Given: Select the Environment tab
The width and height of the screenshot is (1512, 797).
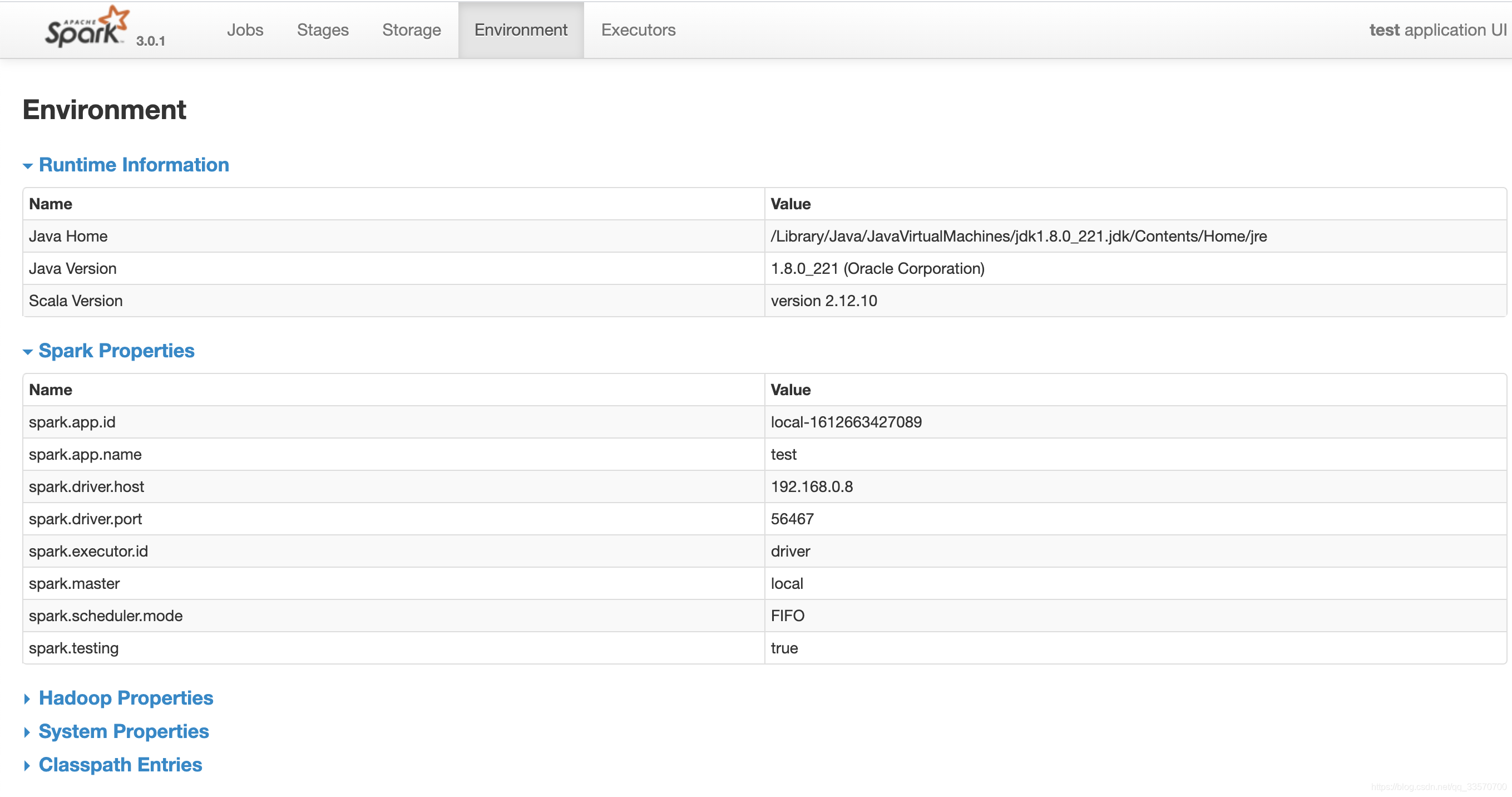Looking at the screenshot, I should click(x=521, y=30).
